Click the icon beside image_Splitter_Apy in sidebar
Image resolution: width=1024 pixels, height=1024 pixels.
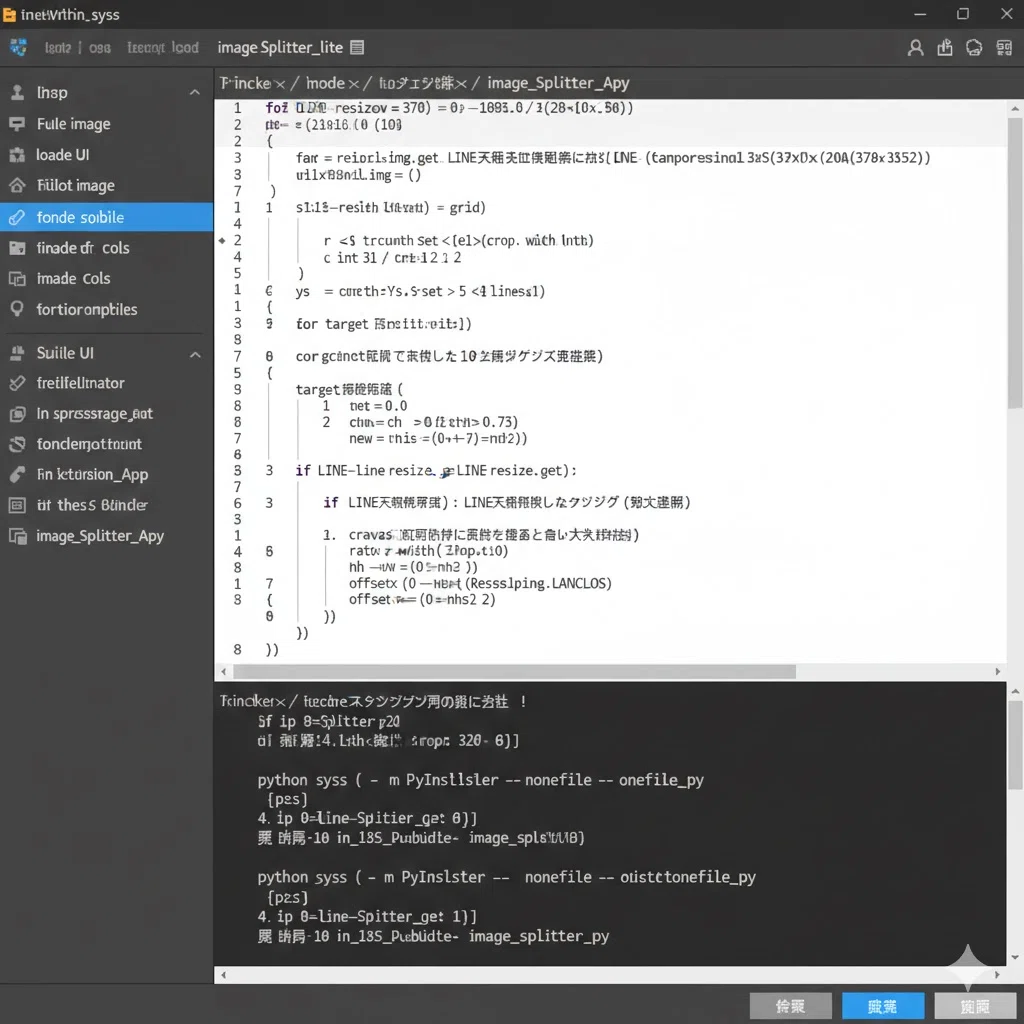18,536
